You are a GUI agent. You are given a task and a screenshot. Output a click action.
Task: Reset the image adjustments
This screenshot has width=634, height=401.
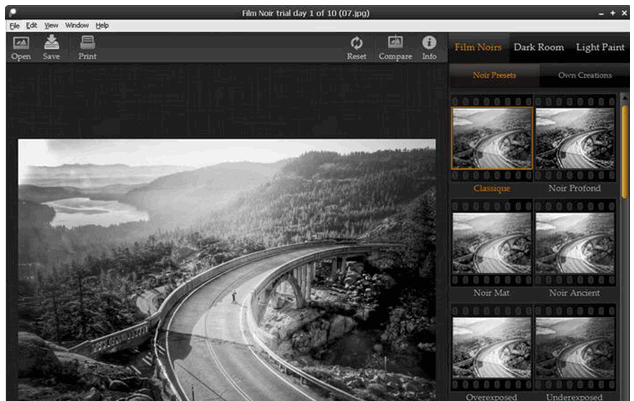(x=356, y=44)
